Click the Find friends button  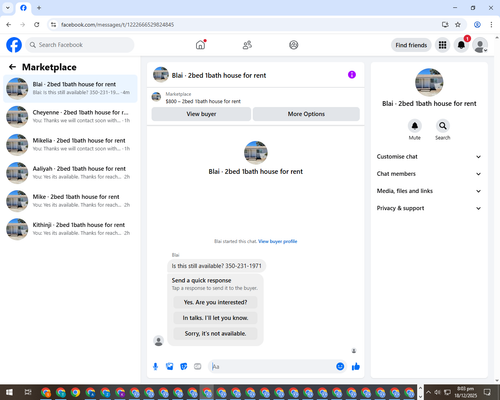[411, 45]
